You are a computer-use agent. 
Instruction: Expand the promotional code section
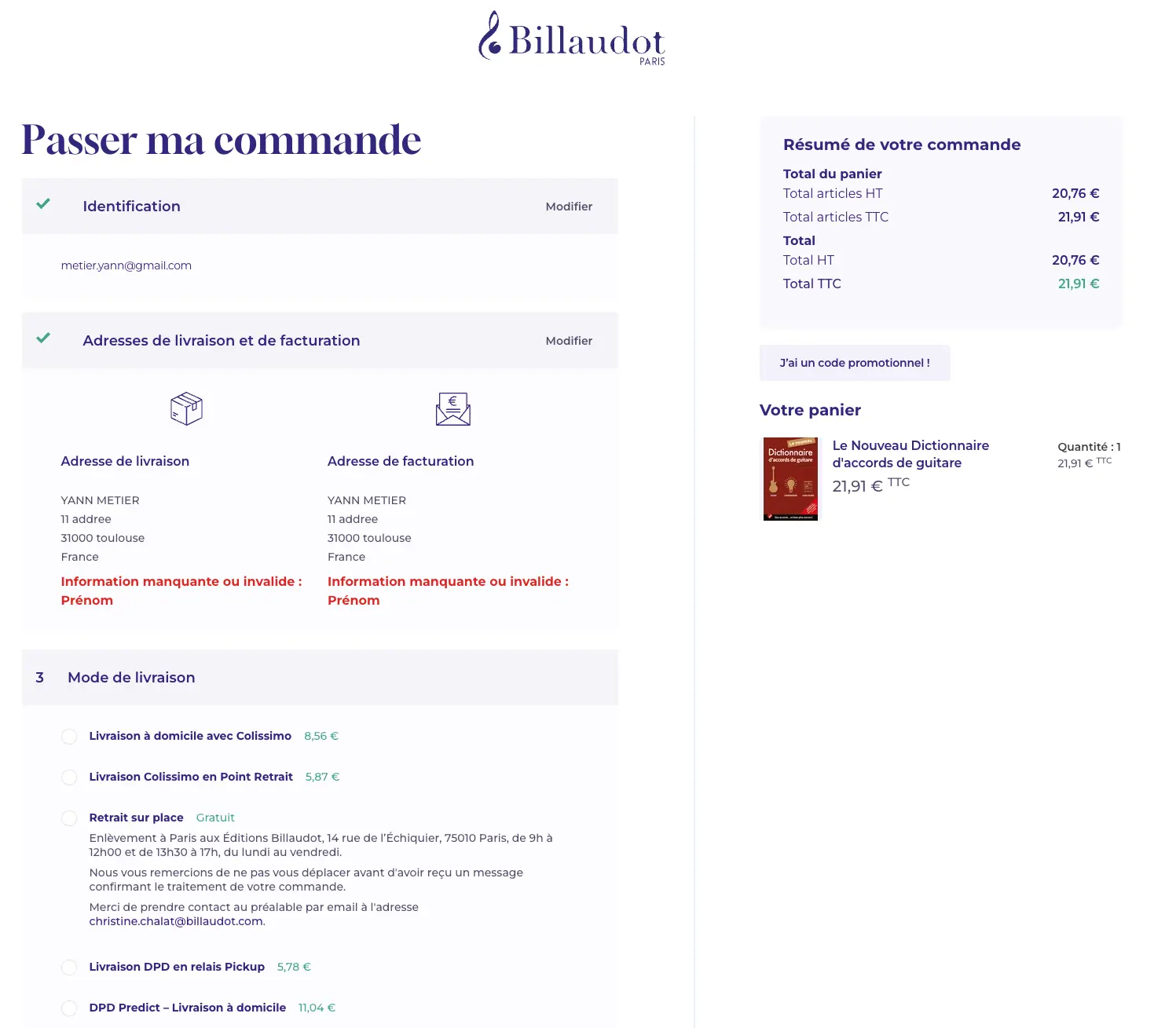tap(854, 363)
